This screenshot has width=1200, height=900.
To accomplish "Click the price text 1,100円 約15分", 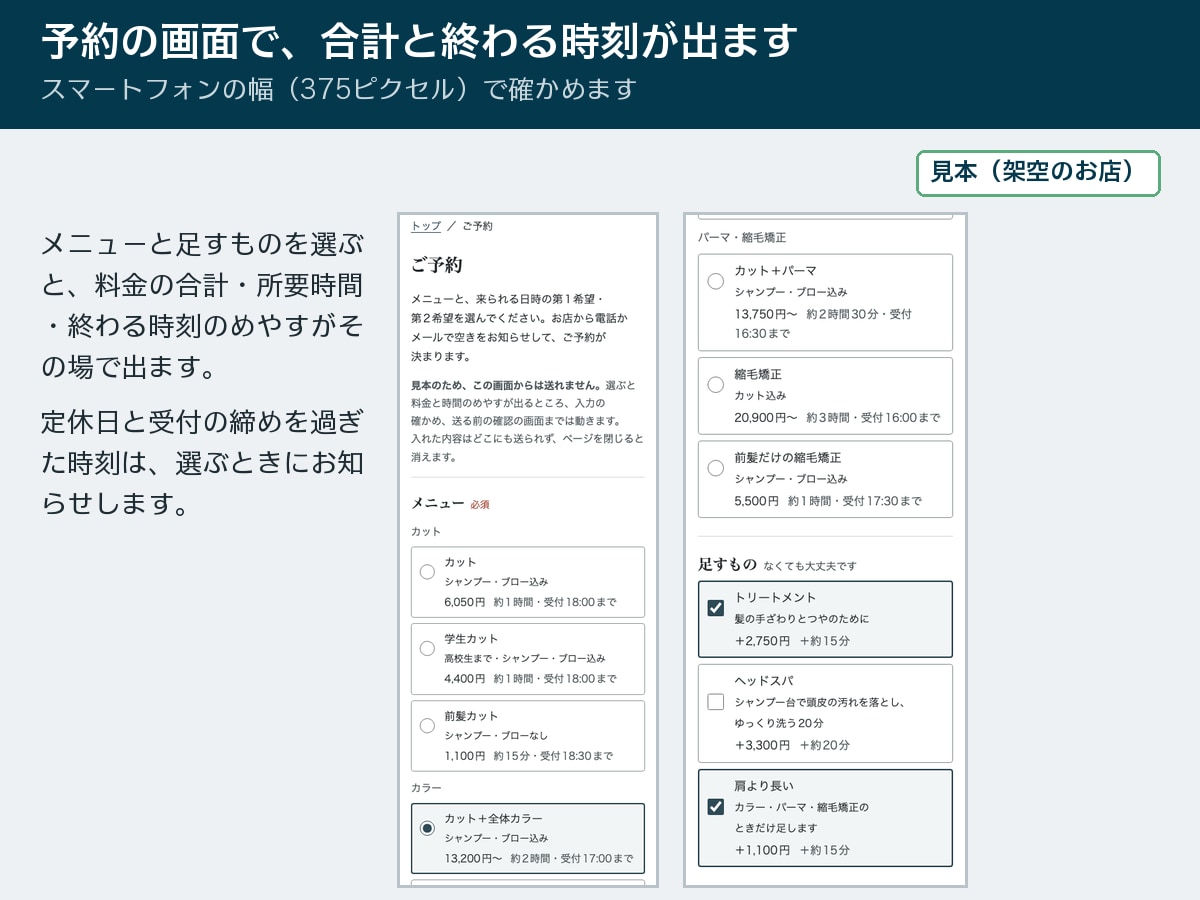I will tap(488, 756).
